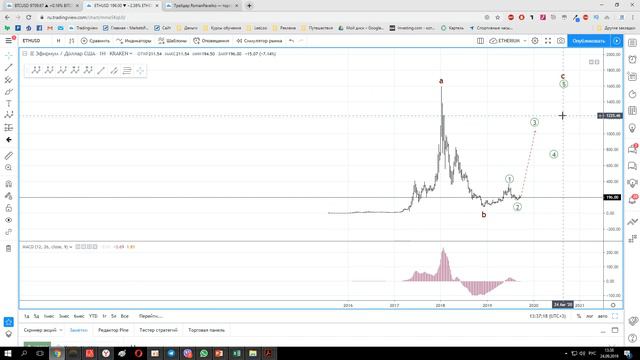Click the first Elliott wave tool in floating toolbar
640x360 pixels.
click(x=36, y=70)
